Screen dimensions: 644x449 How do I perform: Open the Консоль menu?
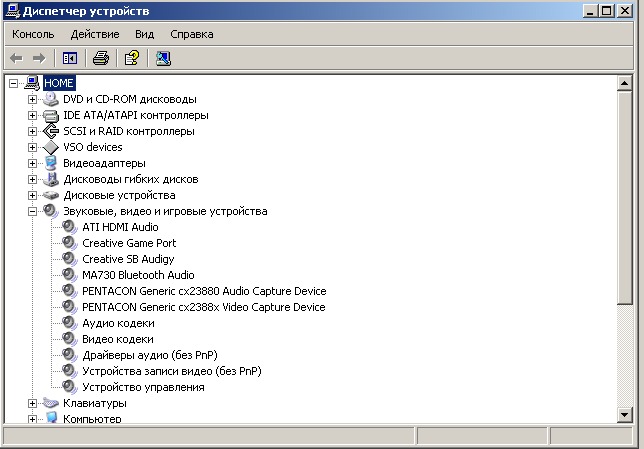click(33, 34)
